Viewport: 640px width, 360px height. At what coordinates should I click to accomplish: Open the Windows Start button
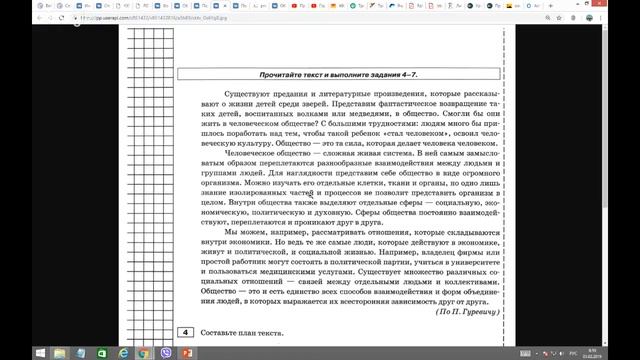(x=40, y=353)
